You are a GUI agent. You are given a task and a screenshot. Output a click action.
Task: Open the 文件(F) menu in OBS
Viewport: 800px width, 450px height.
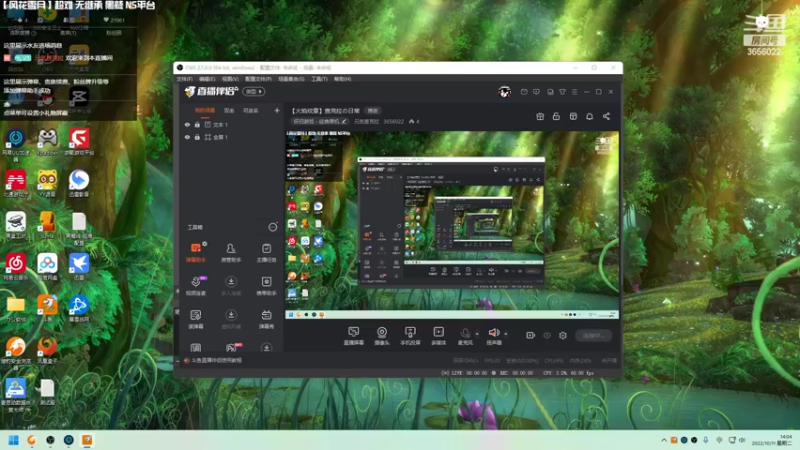[184, 79]
